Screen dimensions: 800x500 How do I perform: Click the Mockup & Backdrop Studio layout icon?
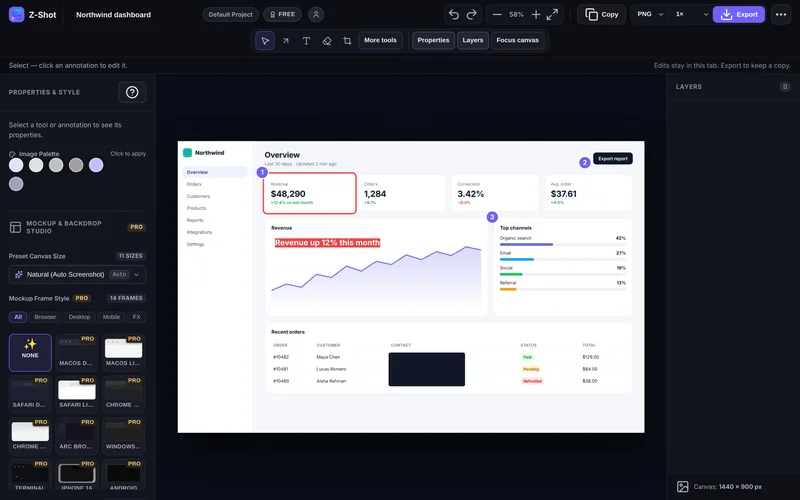pyautogui.click(x=15, y=227)
